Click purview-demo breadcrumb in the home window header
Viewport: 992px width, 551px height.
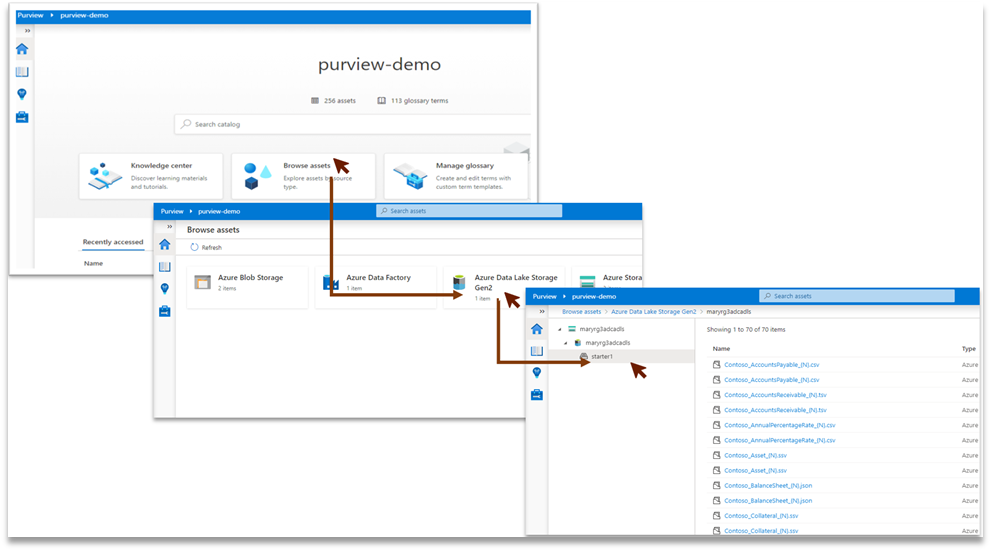pyautogui.click(x=84, y=15)
